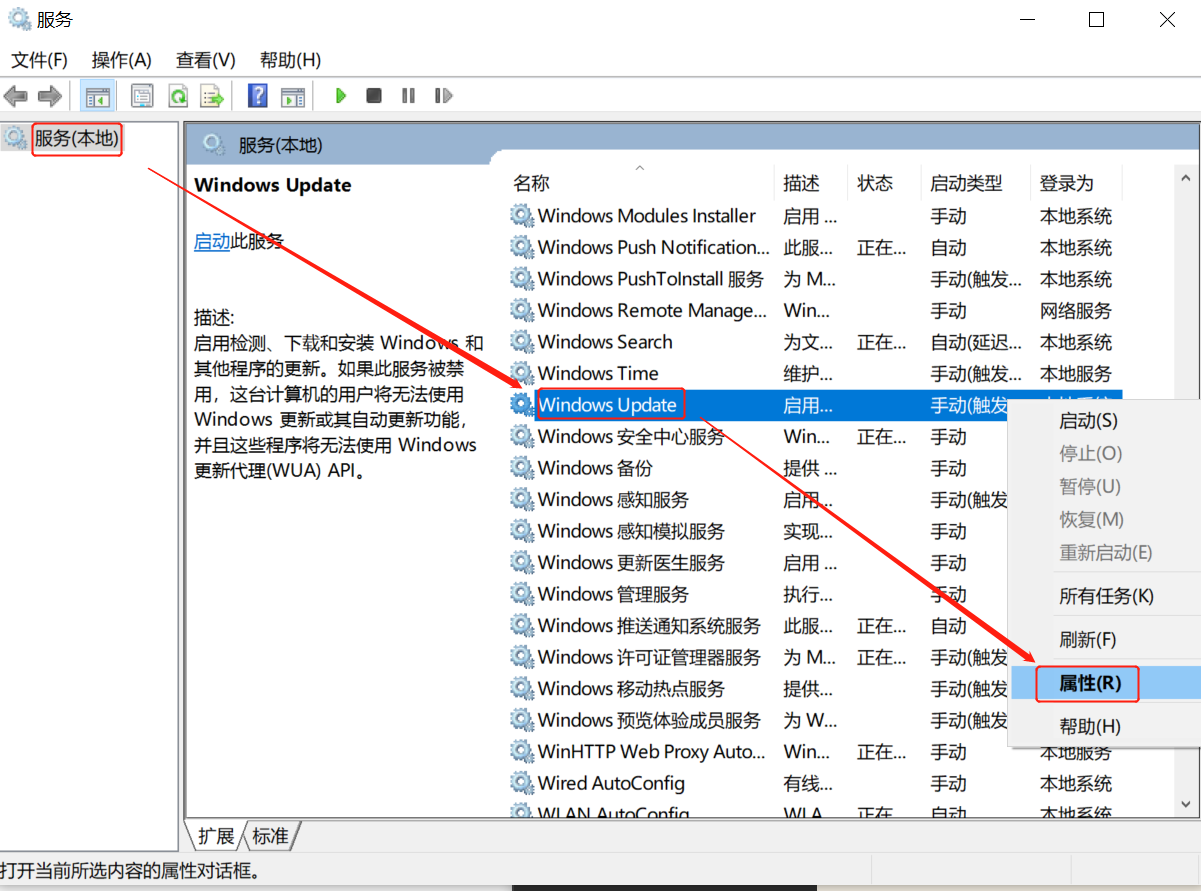Select the Windows 安全中心服务 row
Image resolution: width=1201 pixels, height=891 pixels.
tap(760, 436)
